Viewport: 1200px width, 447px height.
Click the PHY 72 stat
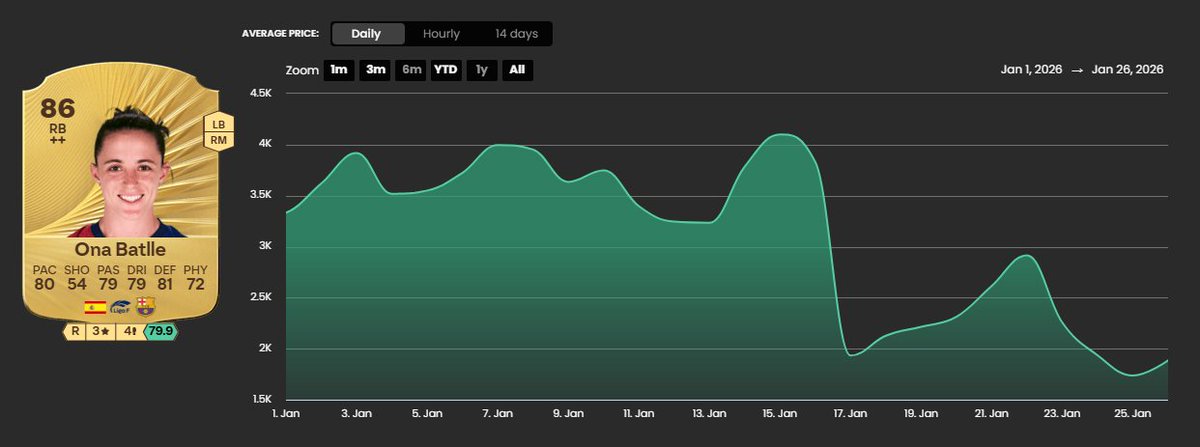pos(193,278)
